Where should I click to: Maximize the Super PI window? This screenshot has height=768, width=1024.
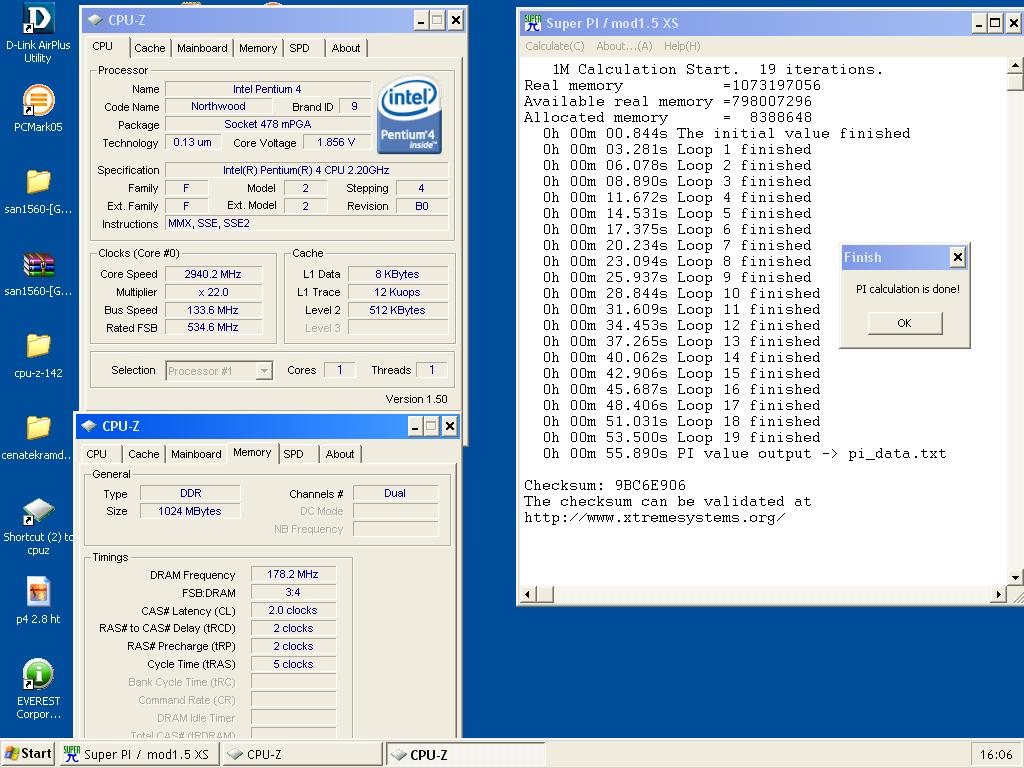(x=995, y=24)
